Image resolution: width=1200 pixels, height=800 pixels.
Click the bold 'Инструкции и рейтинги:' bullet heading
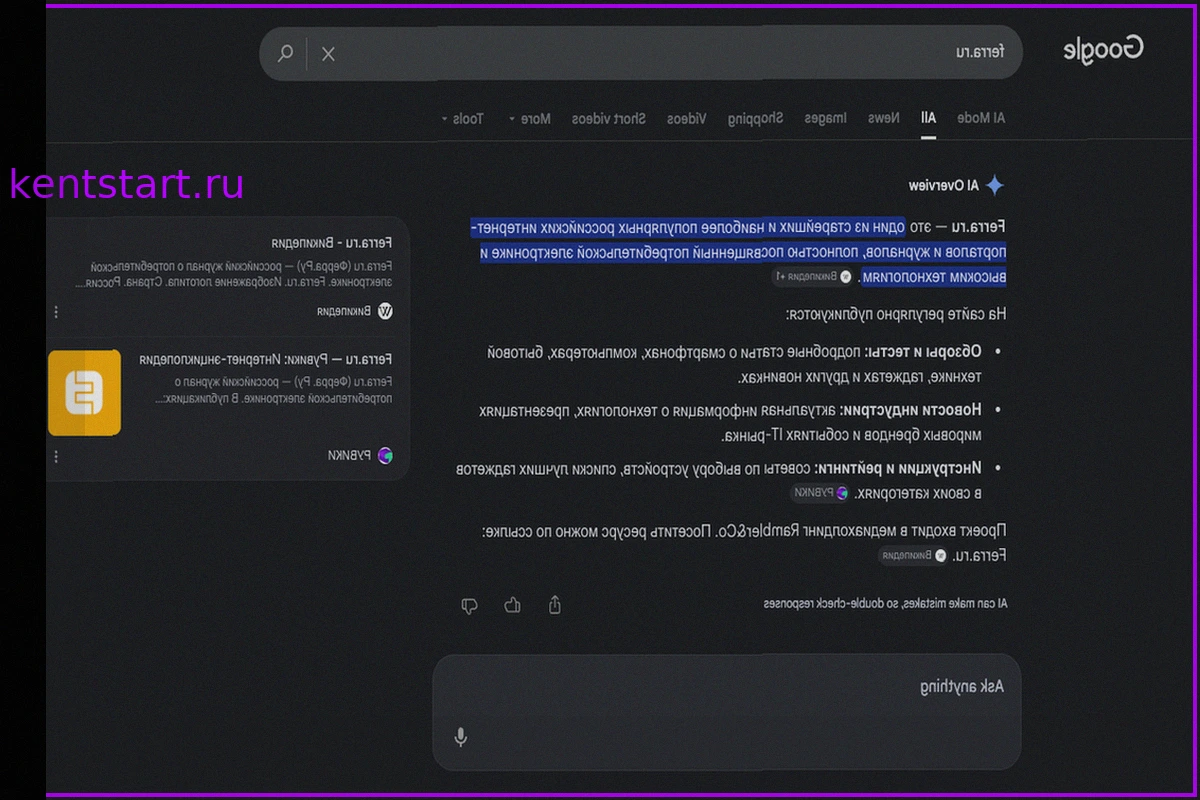click(898, 468)
